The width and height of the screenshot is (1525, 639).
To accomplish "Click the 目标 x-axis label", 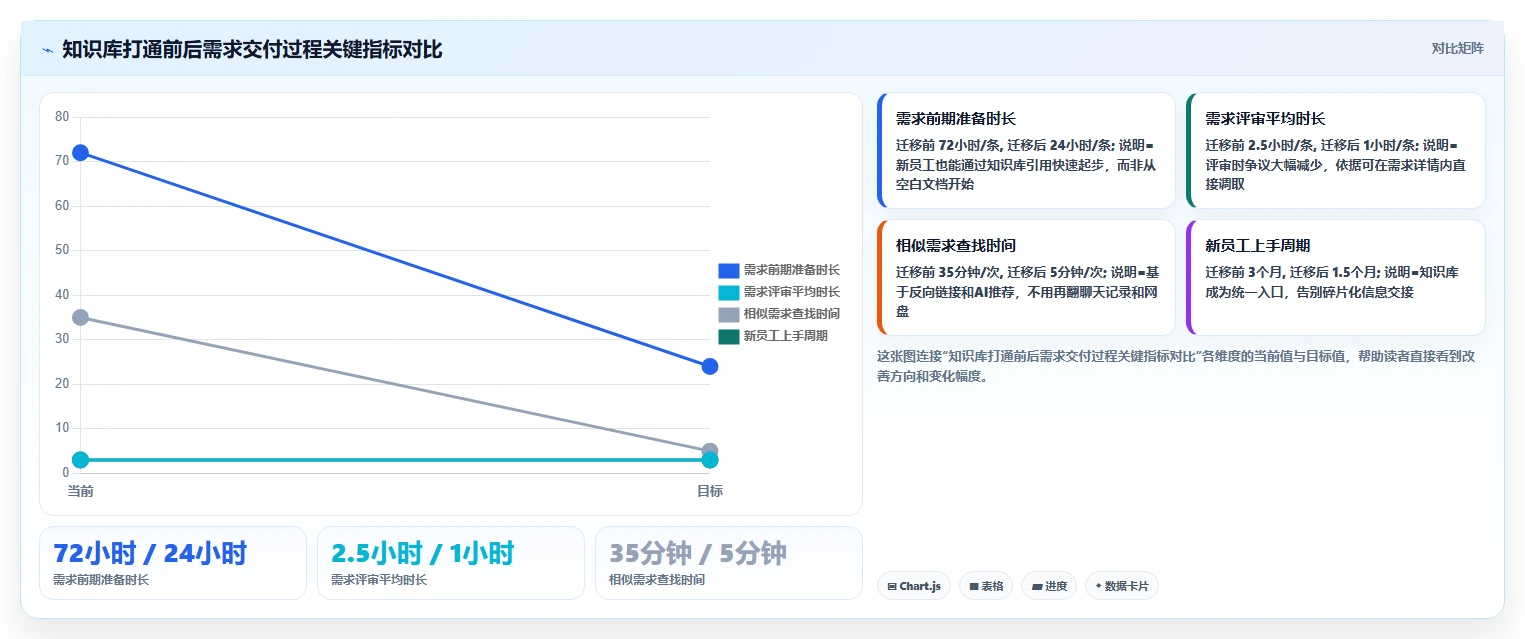I will click(x=710, y=491).
